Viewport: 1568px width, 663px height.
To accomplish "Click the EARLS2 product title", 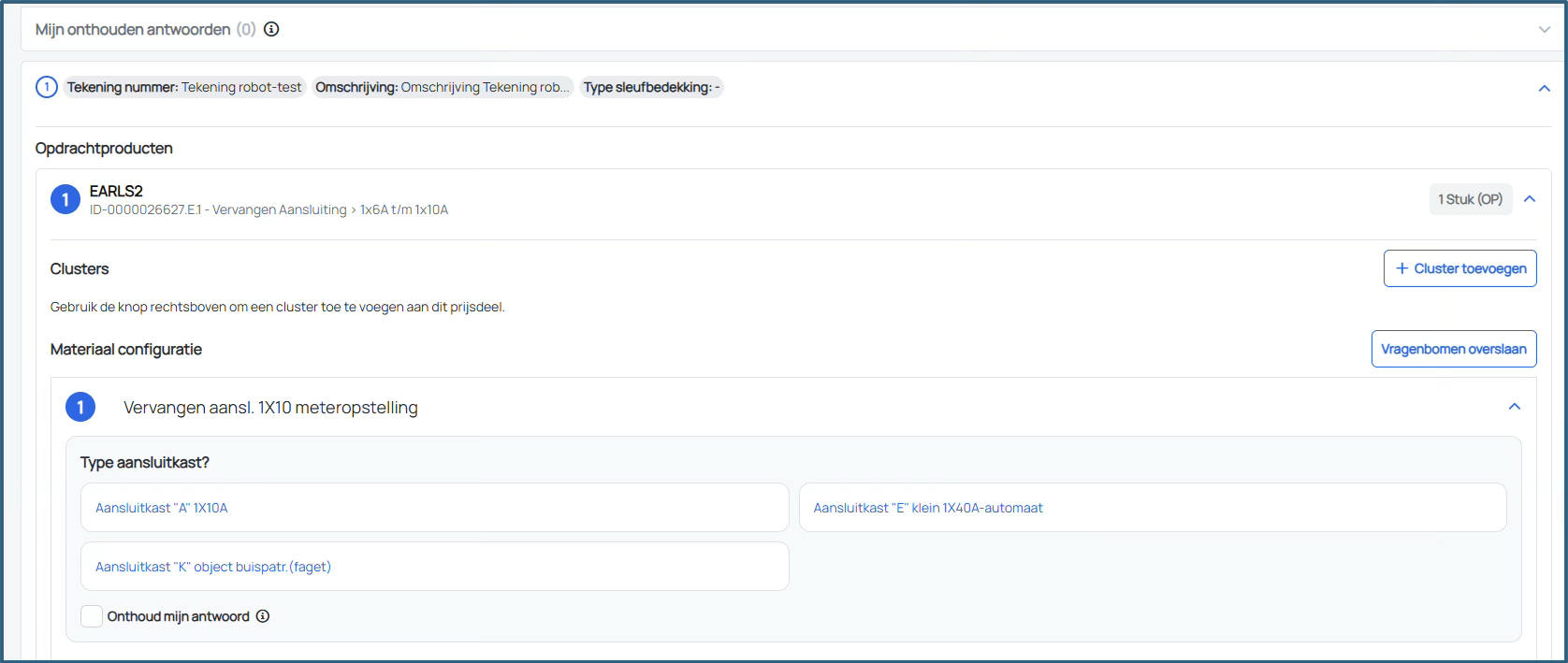I will click(x=116, y=191).
